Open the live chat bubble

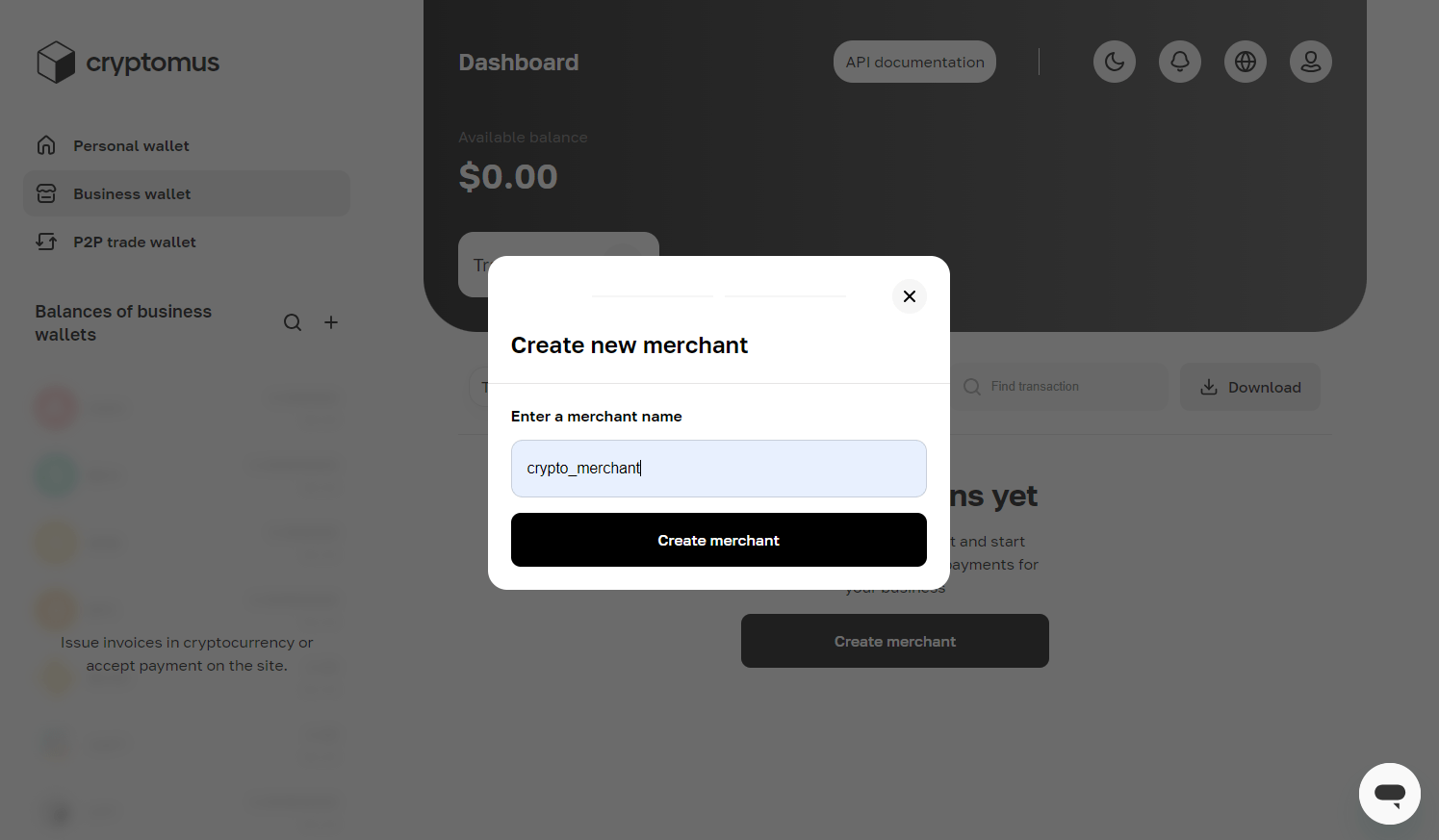(x=1389, y=794)
